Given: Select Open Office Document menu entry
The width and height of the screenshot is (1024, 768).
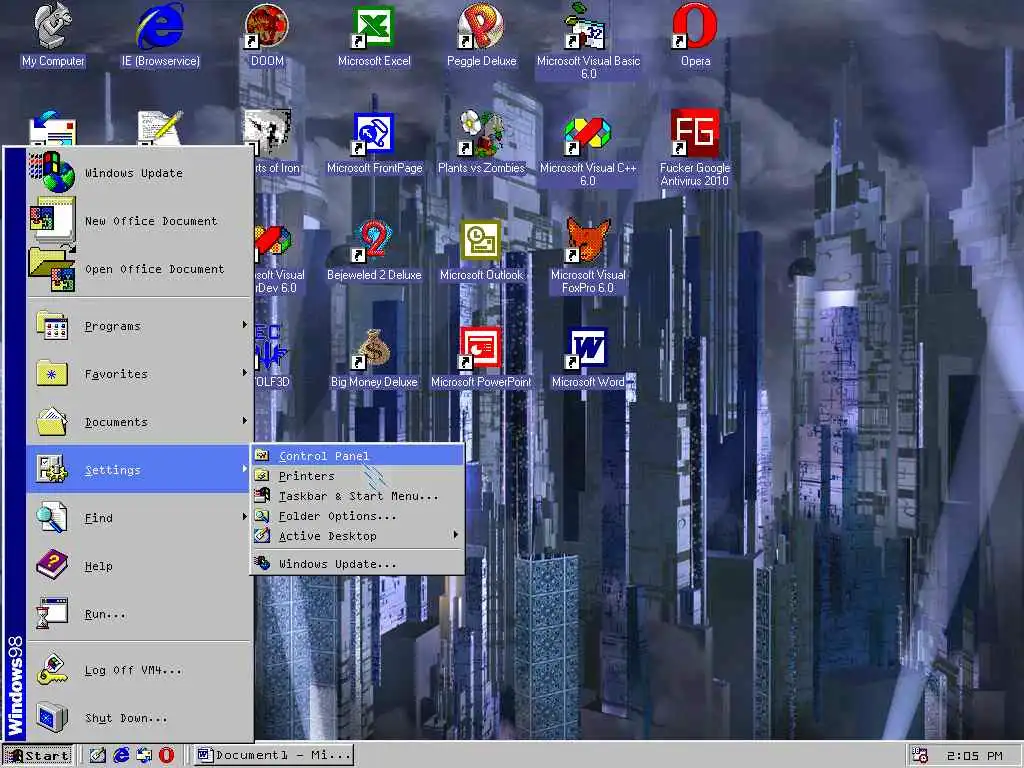Looking at the screenshot, I should click(x=139, y=269).
